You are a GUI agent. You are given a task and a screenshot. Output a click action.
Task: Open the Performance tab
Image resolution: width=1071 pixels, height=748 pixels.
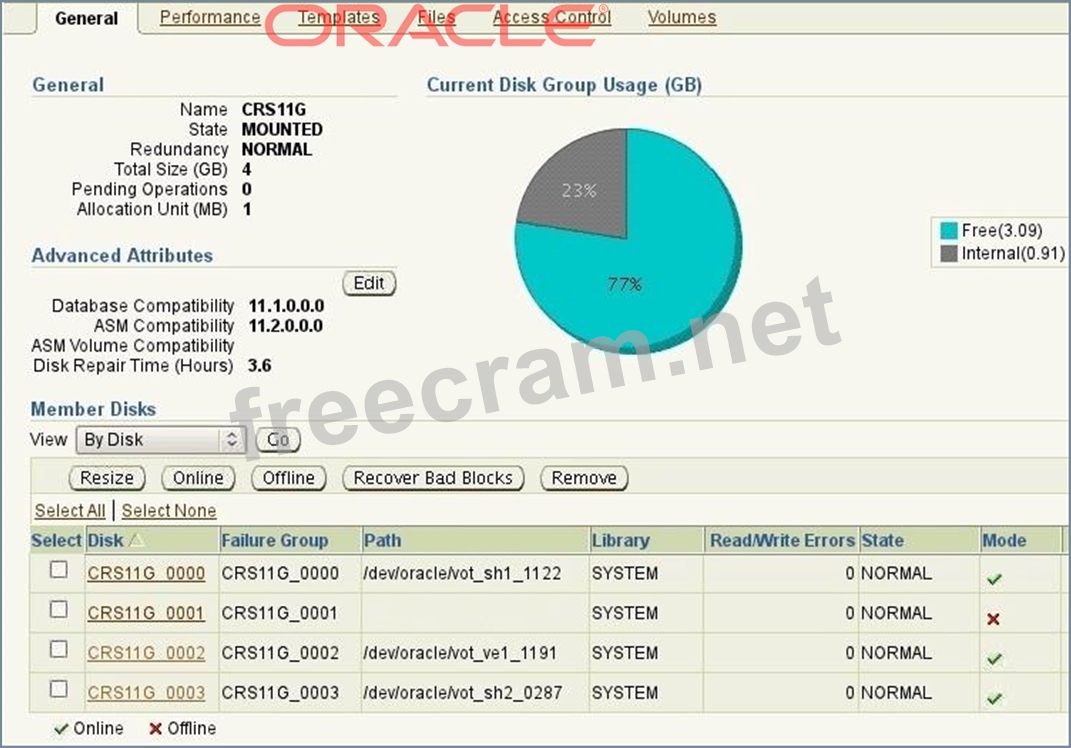point(210,17)
